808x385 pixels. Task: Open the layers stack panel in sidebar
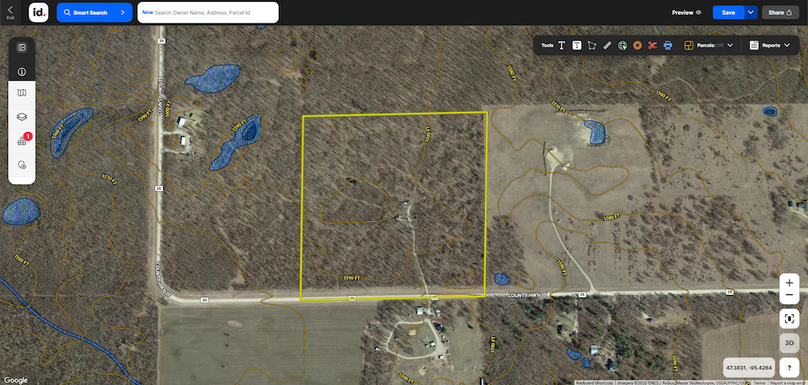click(x=22, y=117)
